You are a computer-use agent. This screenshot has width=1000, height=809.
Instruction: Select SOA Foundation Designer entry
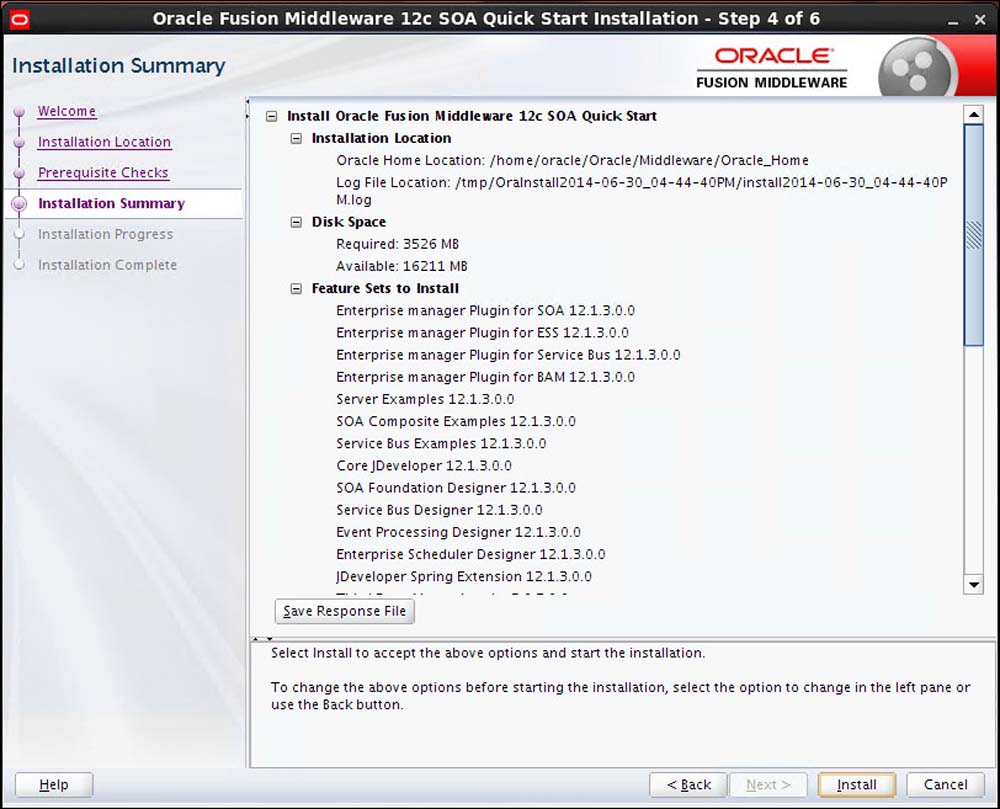pos(456,488)
